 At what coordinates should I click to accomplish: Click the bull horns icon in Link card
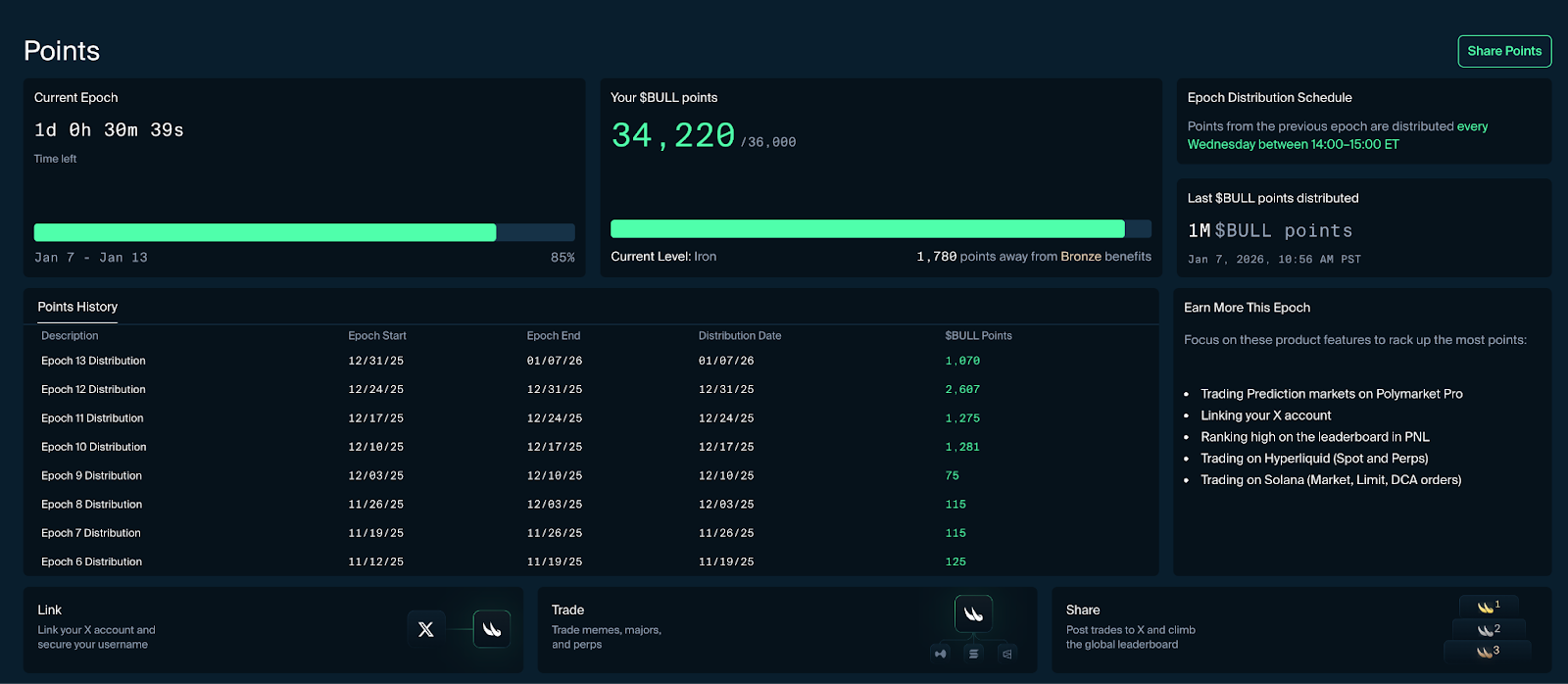492,629
